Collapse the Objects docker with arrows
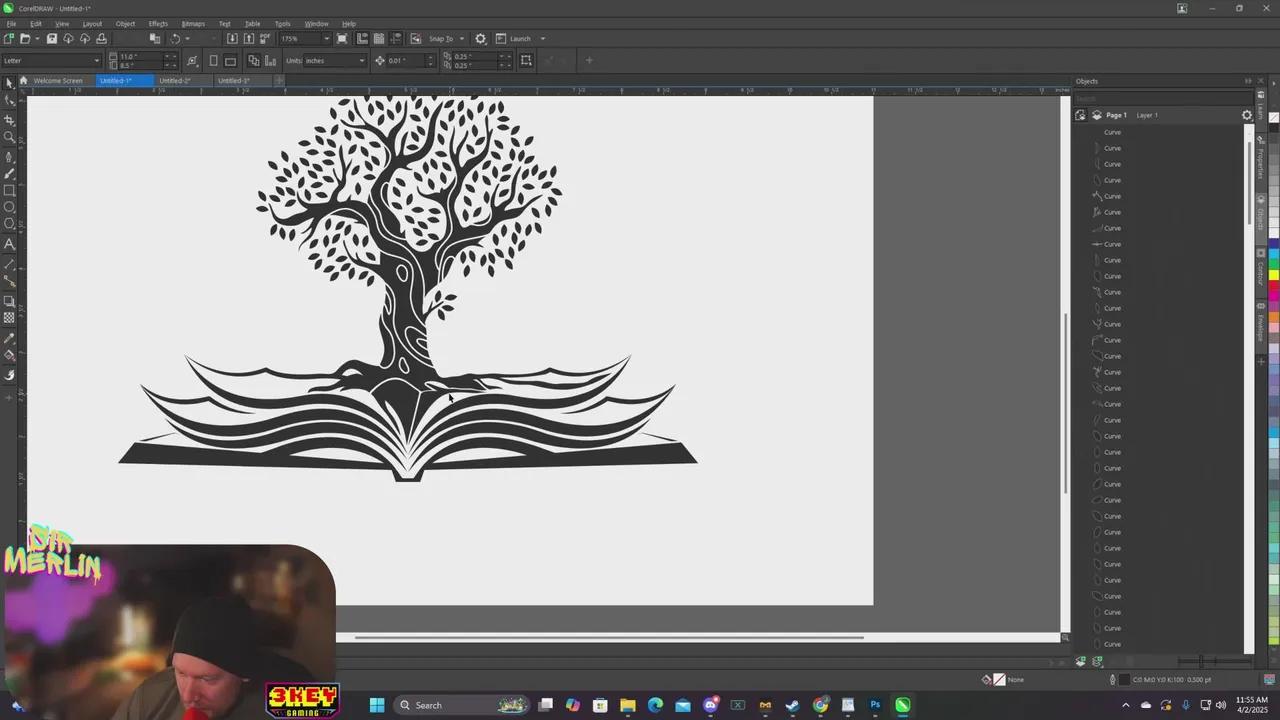 pos(1248,81)
